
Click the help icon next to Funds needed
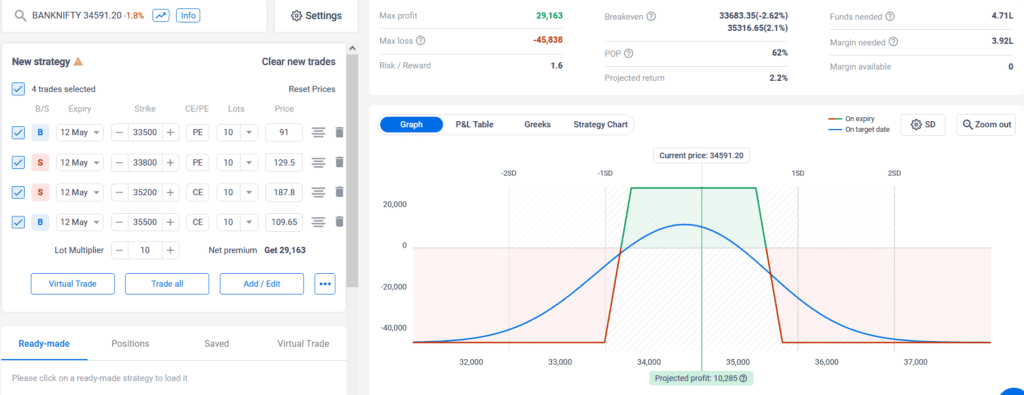(890, 16)
